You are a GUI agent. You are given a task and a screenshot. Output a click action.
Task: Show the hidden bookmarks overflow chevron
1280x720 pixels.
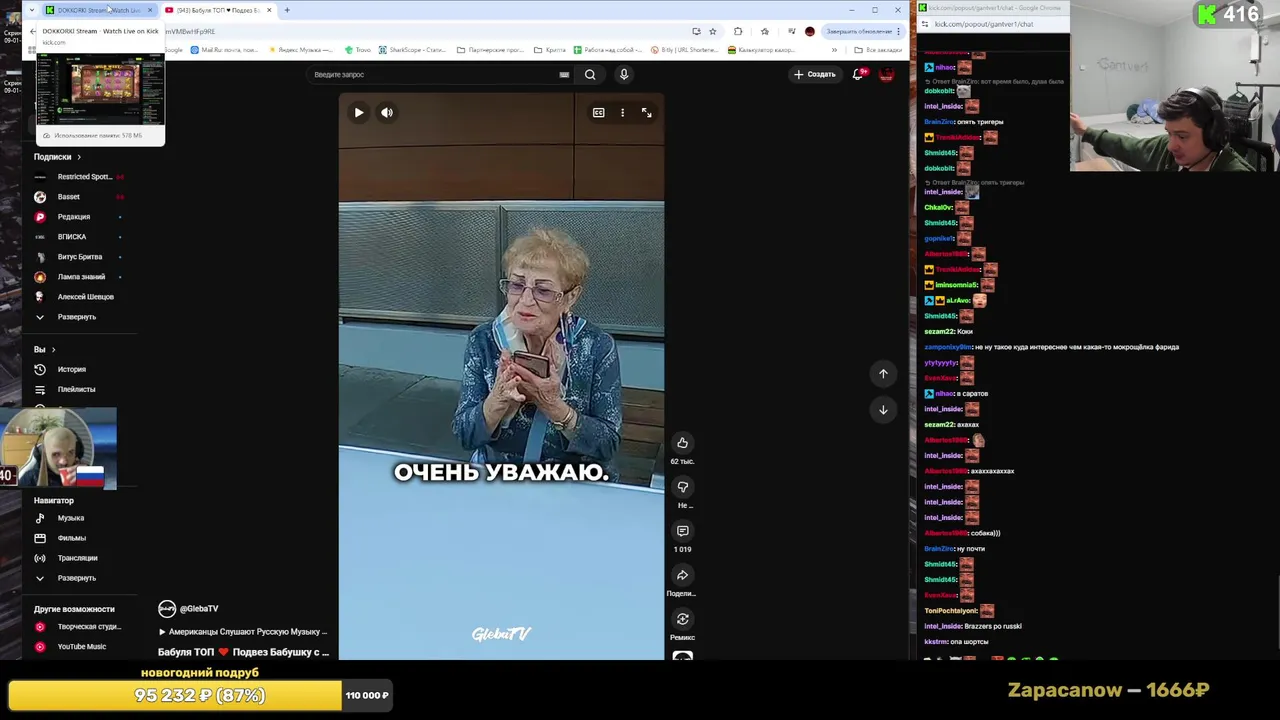[834, 50]
